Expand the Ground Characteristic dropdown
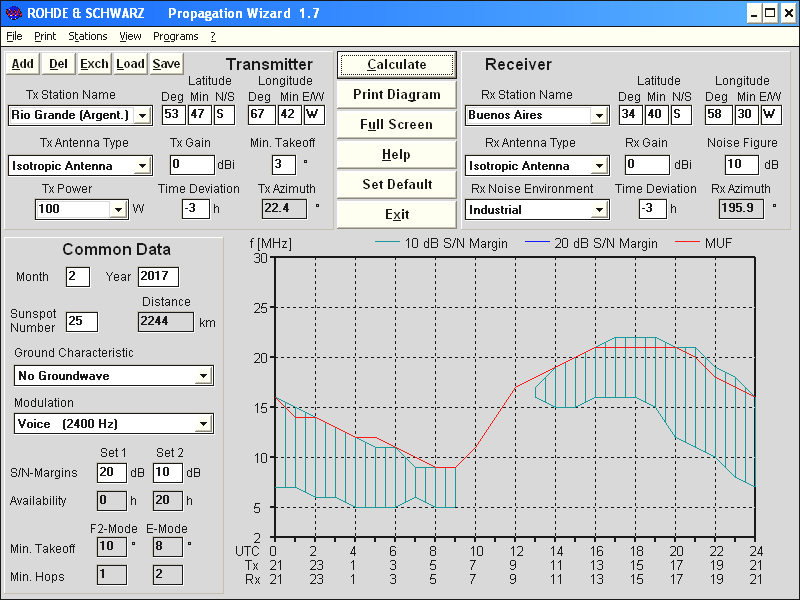800x600 pixels. coord(204,376)
